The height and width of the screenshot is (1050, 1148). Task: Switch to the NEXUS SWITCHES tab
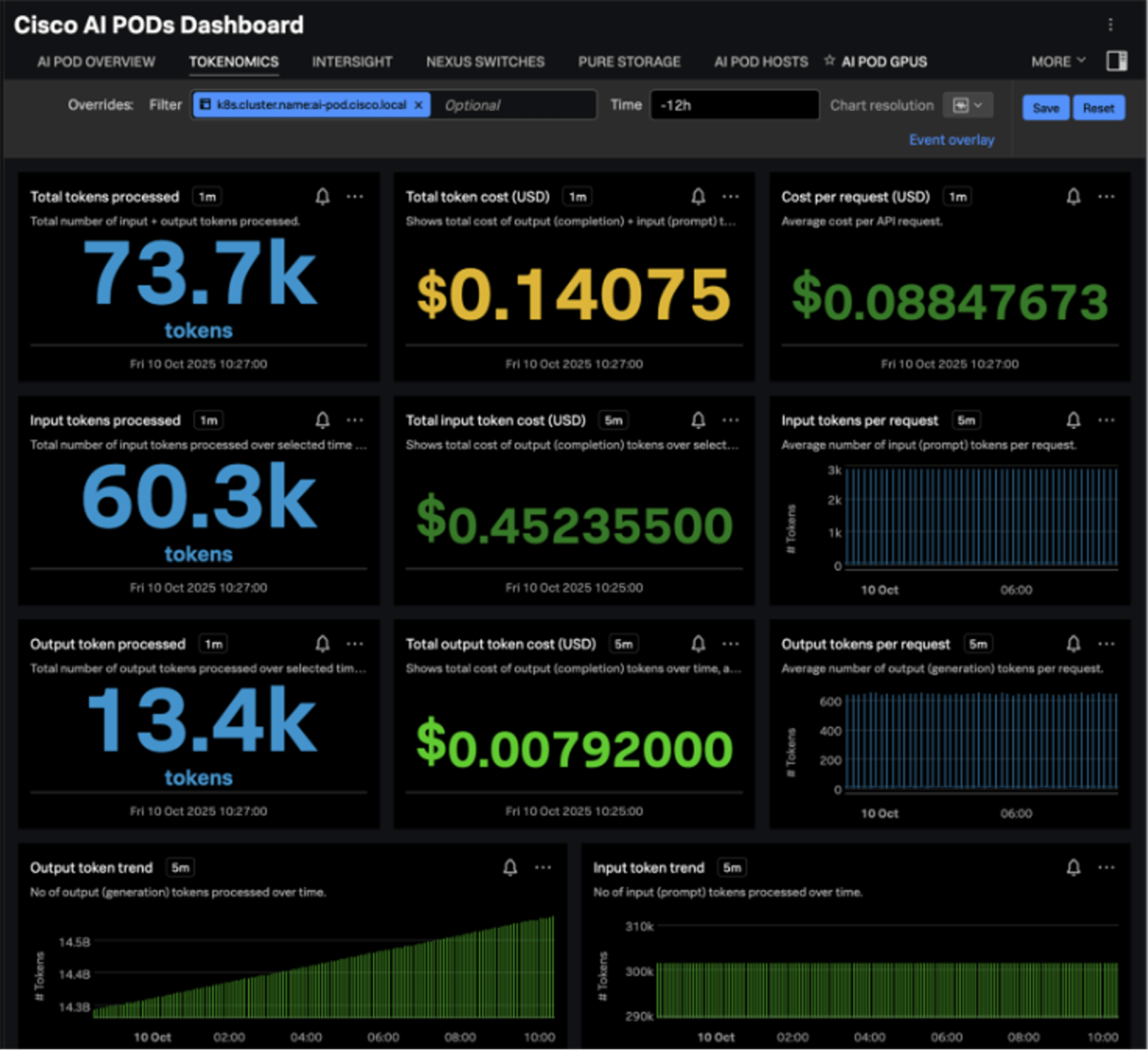[485, 62]
